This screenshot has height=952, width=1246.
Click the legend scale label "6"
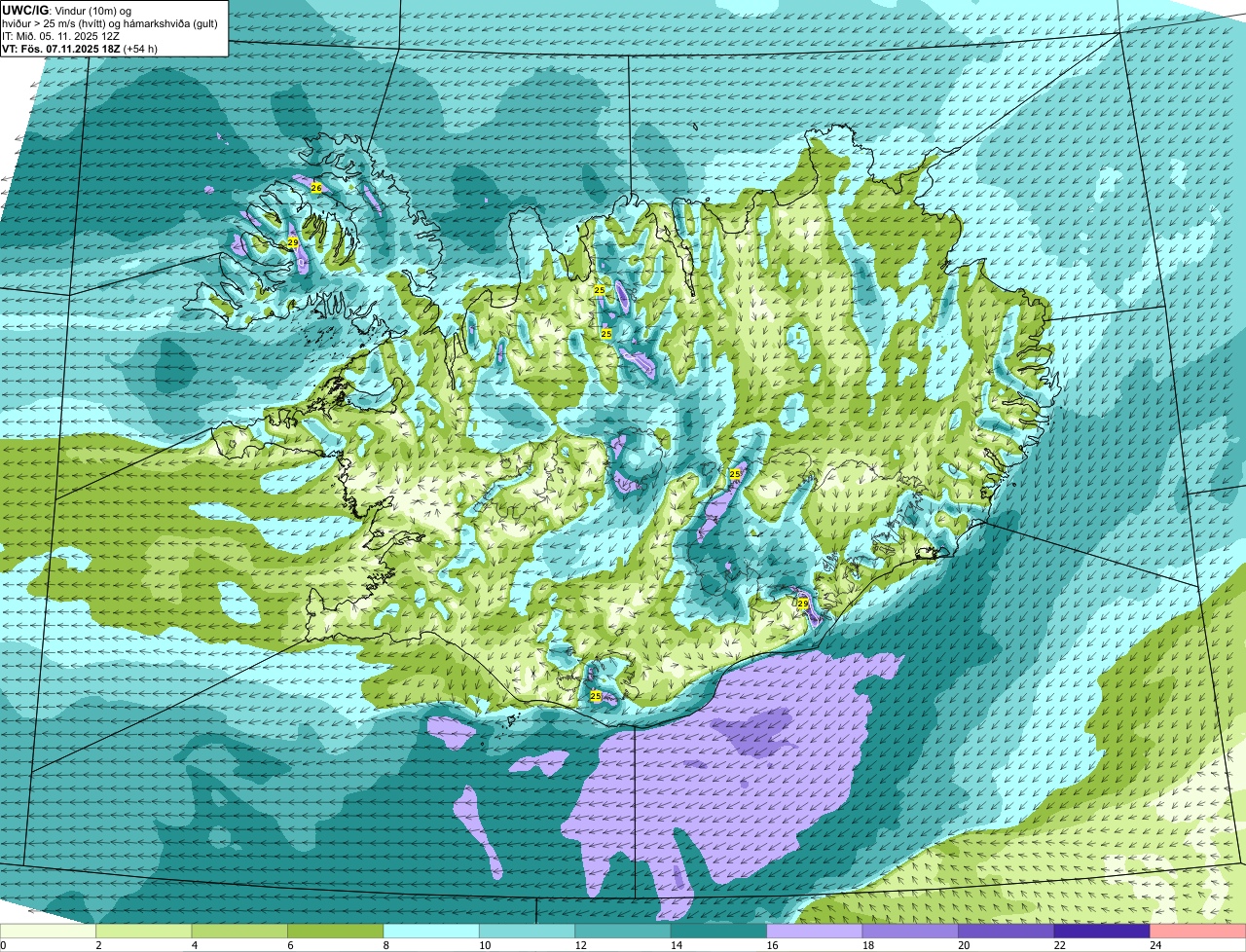(289, 944)
